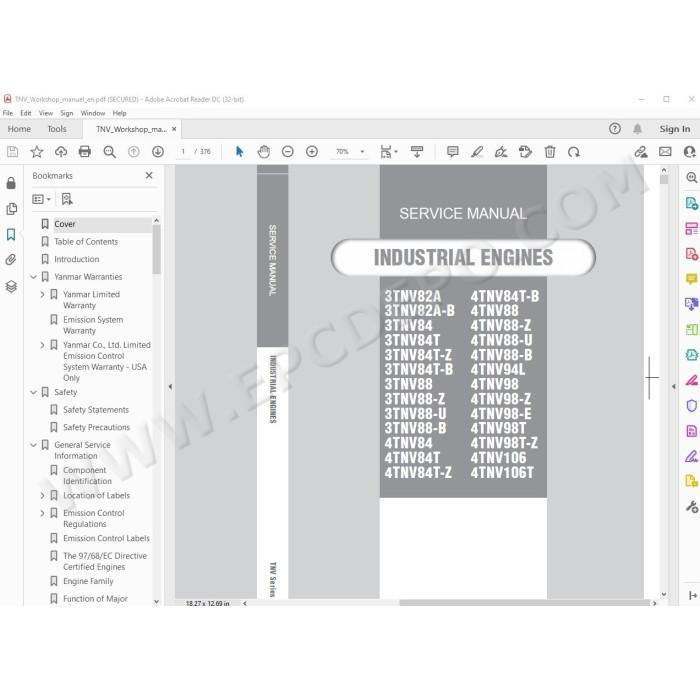Open the Safety Statements bookmark
The width and height of the screenshot is (700, 700).
96,410
